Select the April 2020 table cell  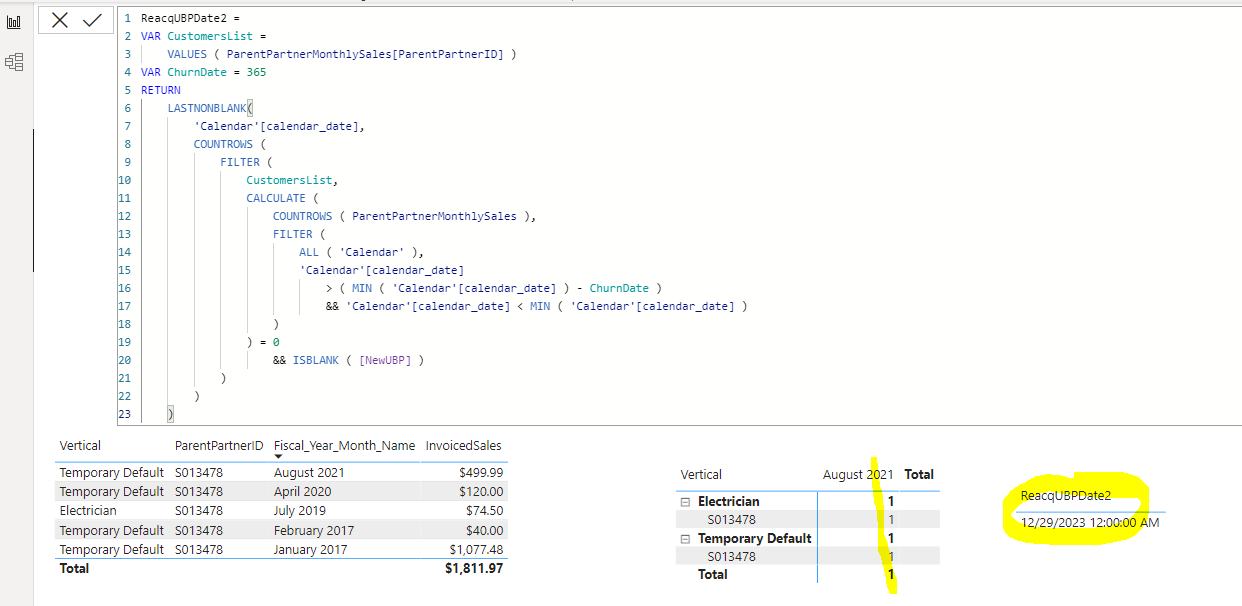[x=303, y=491]
